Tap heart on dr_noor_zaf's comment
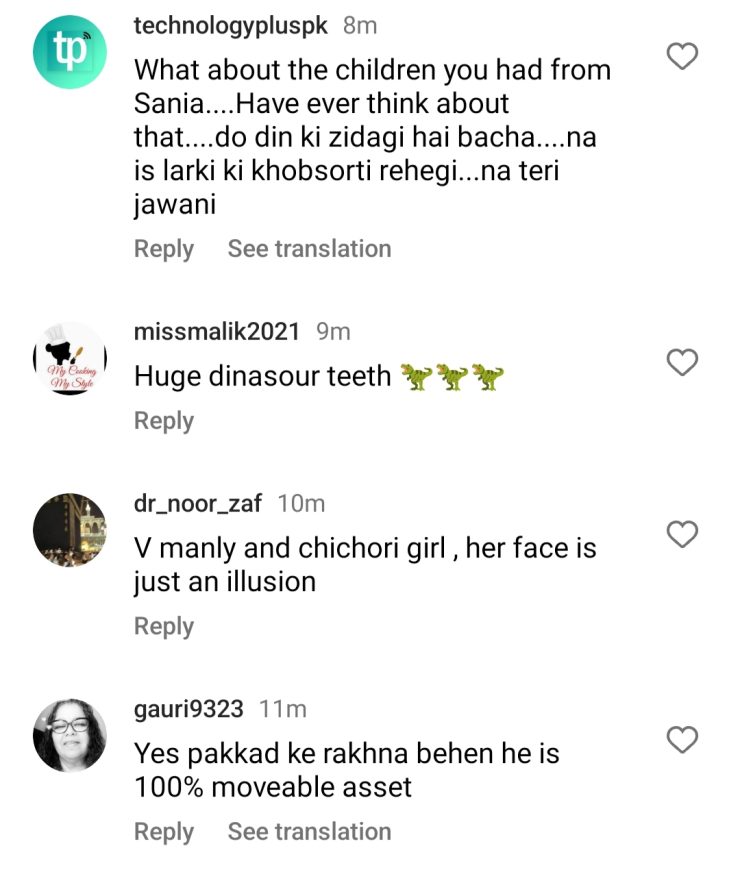Image resolution: width=740 pixels, height=885 pixels. point(682,535)
